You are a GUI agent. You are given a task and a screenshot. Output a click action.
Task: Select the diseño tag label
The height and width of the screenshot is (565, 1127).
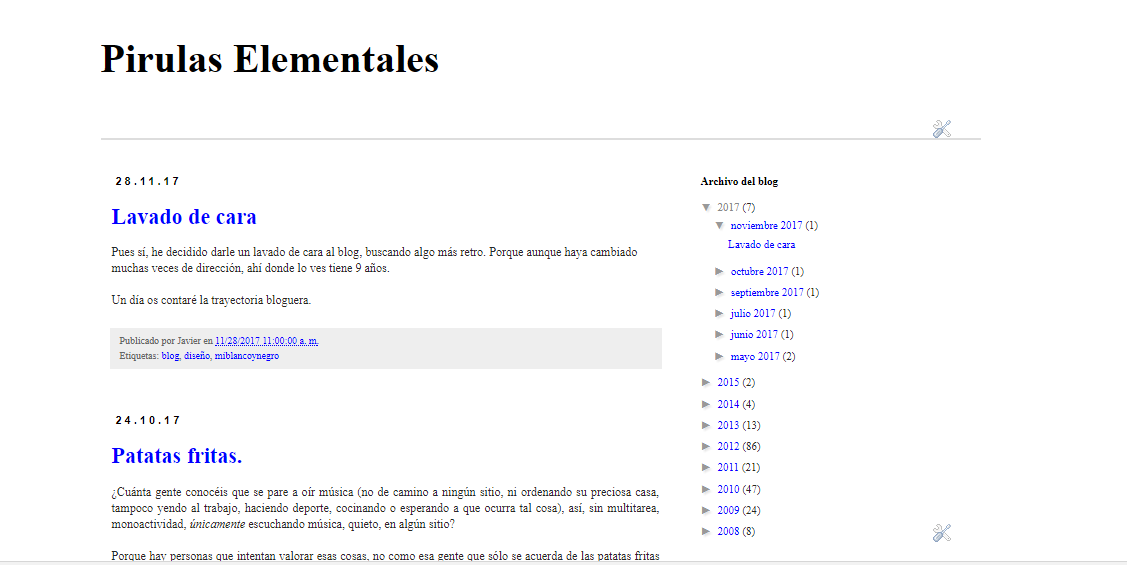point(197,356)
